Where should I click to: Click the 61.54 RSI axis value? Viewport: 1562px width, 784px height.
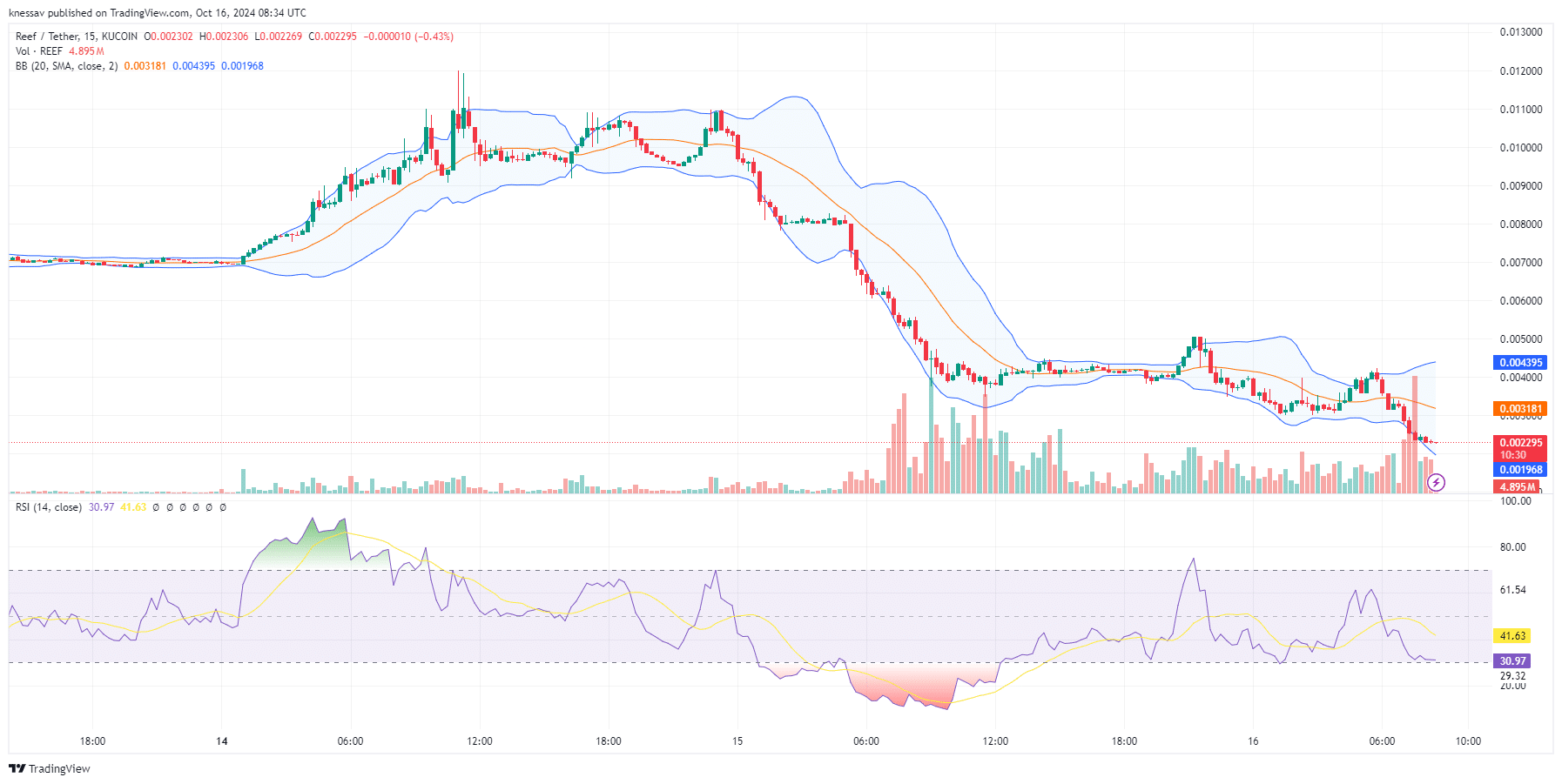(x=1512, y=590)
